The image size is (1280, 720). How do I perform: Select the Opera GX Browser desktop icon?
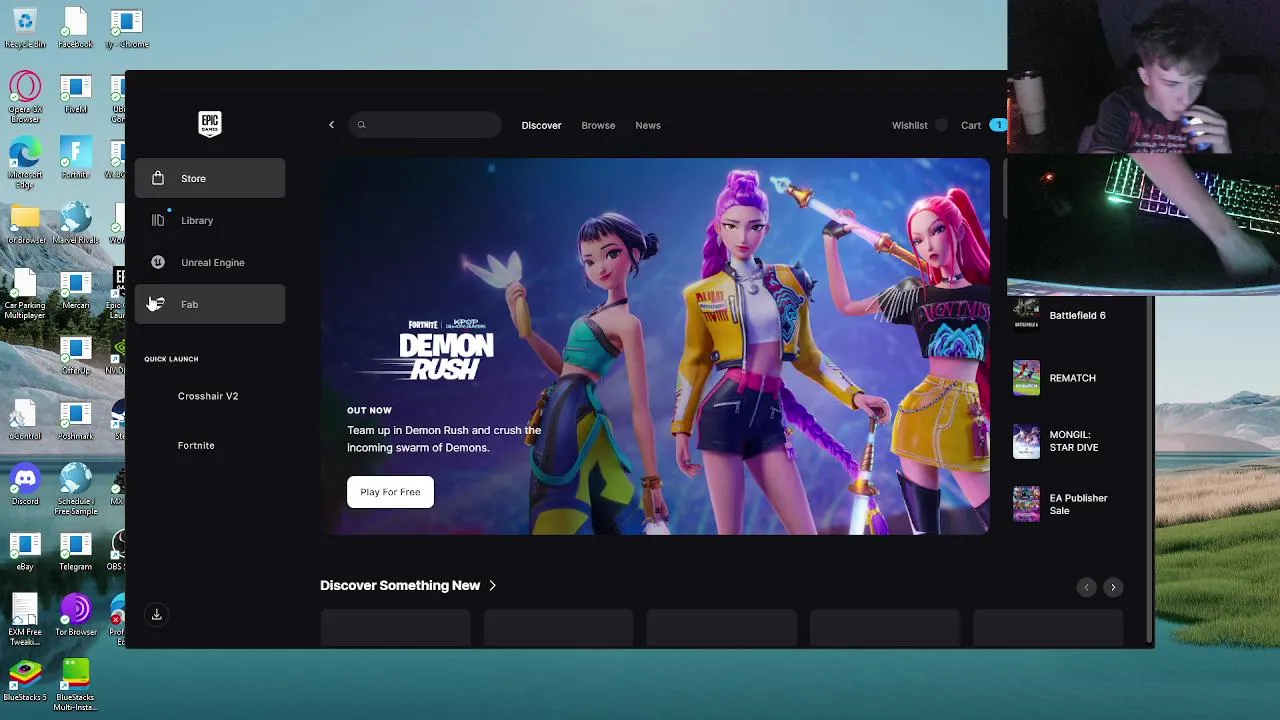tap(25, 98)
